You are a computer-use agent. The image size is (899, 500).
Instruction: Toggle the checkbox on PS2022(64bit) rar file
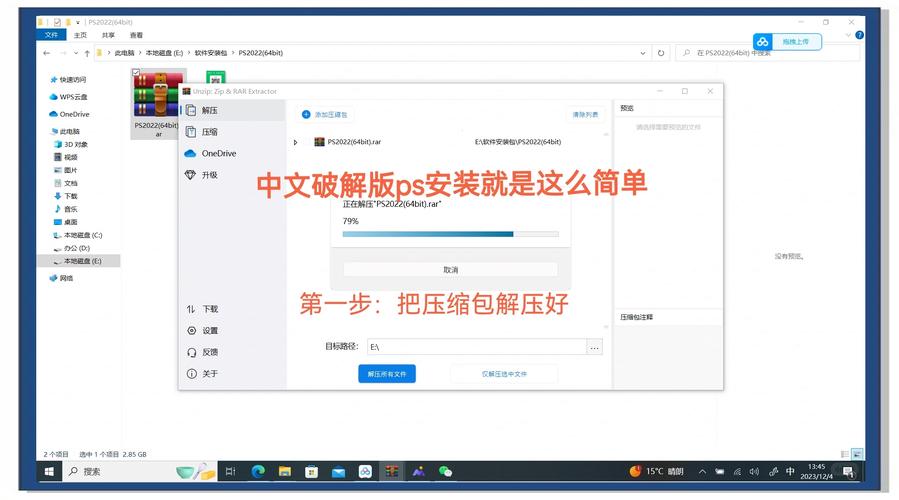coord(136,73)
